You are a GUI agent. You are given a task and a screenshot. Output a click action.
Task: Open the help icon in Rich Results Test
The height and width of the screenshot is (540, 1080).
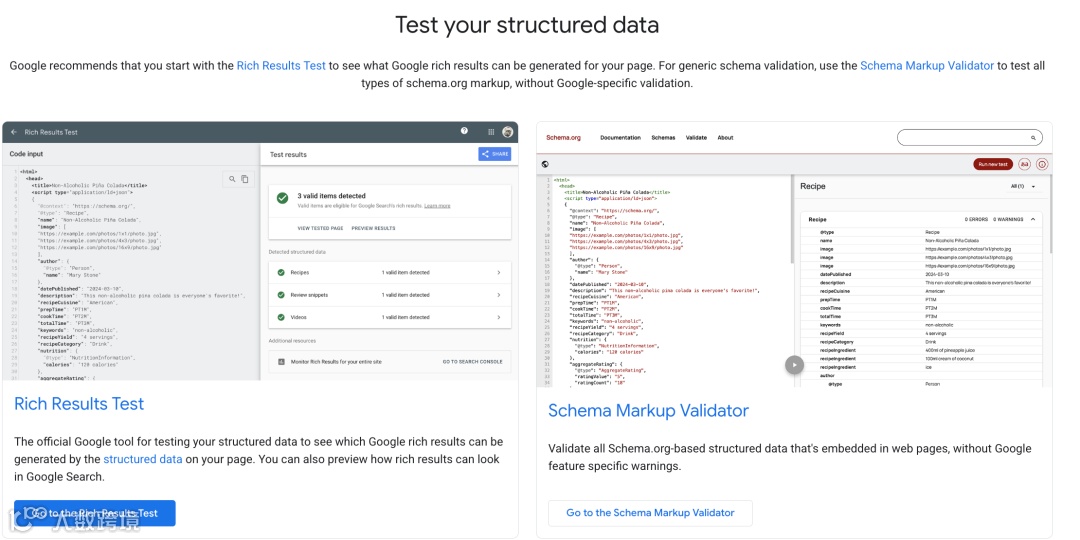point(464,131)
